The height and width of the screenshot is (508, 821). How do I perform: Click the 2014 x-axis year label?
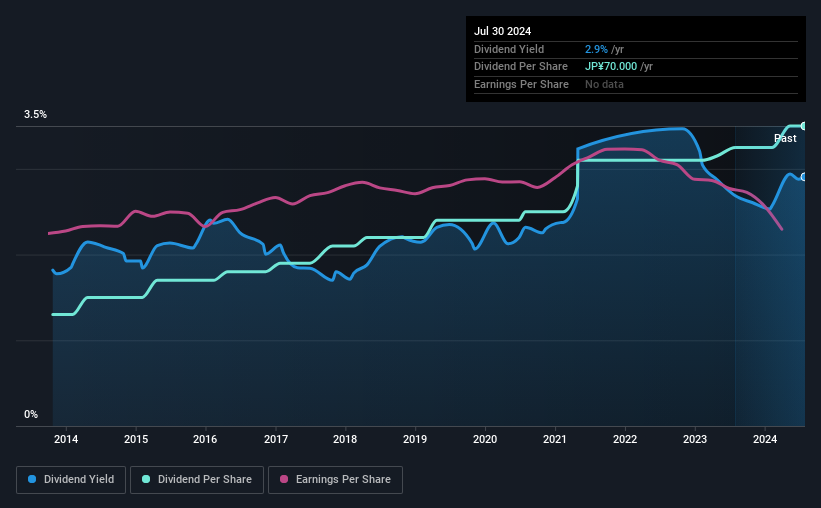[66, 439]
